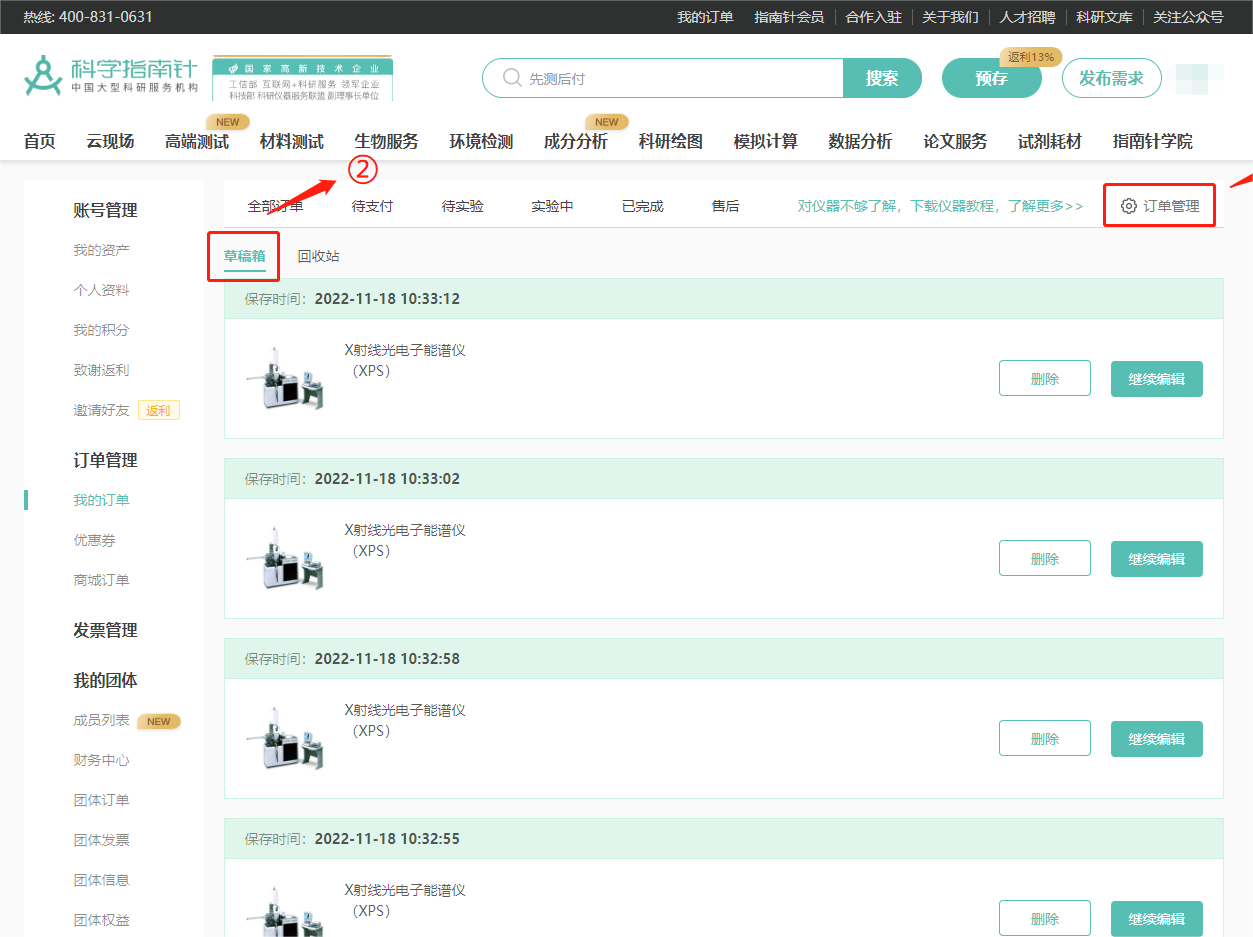This screenshot has width=1253, height=937.
Task: Click the 下载仪器教程 learn more link
Action: pos(940,206)
